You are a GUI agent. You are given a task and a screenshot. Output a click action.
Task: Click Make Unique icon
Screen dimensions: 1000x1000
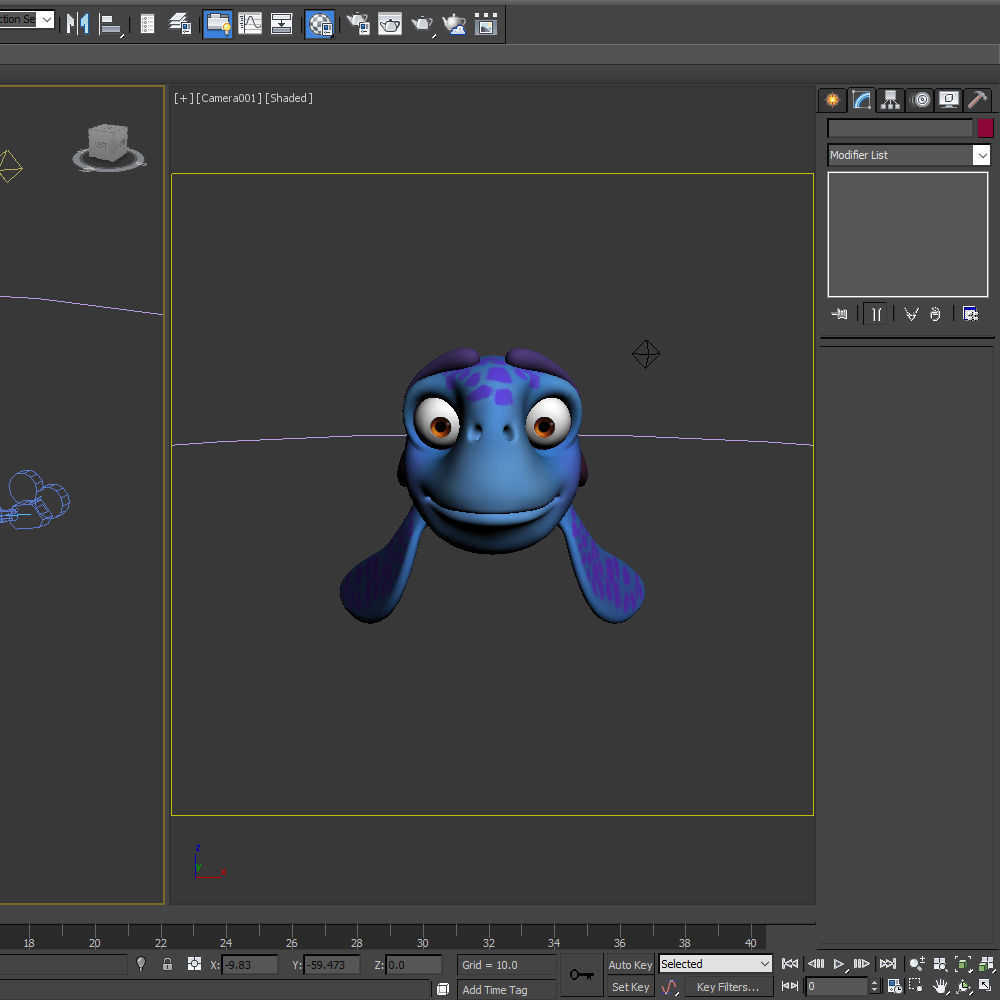tap(911, 314)
